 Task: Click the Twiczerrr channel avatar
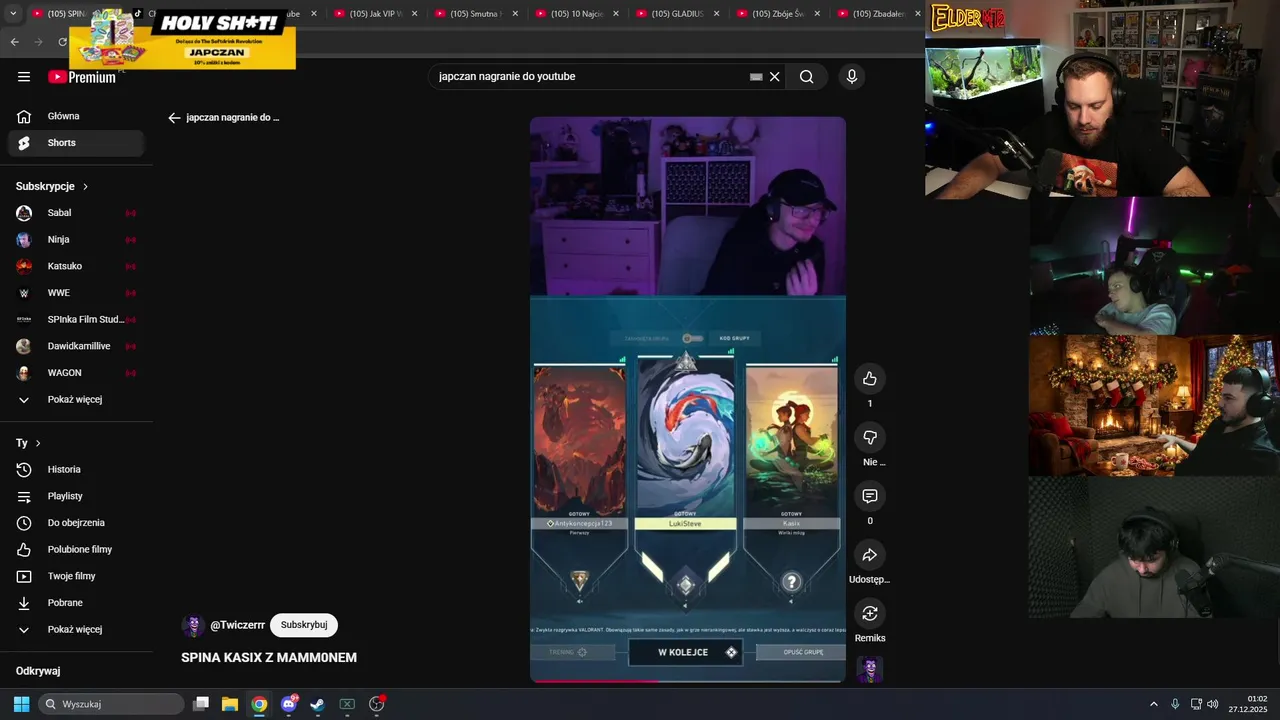(x=193, y=626)
